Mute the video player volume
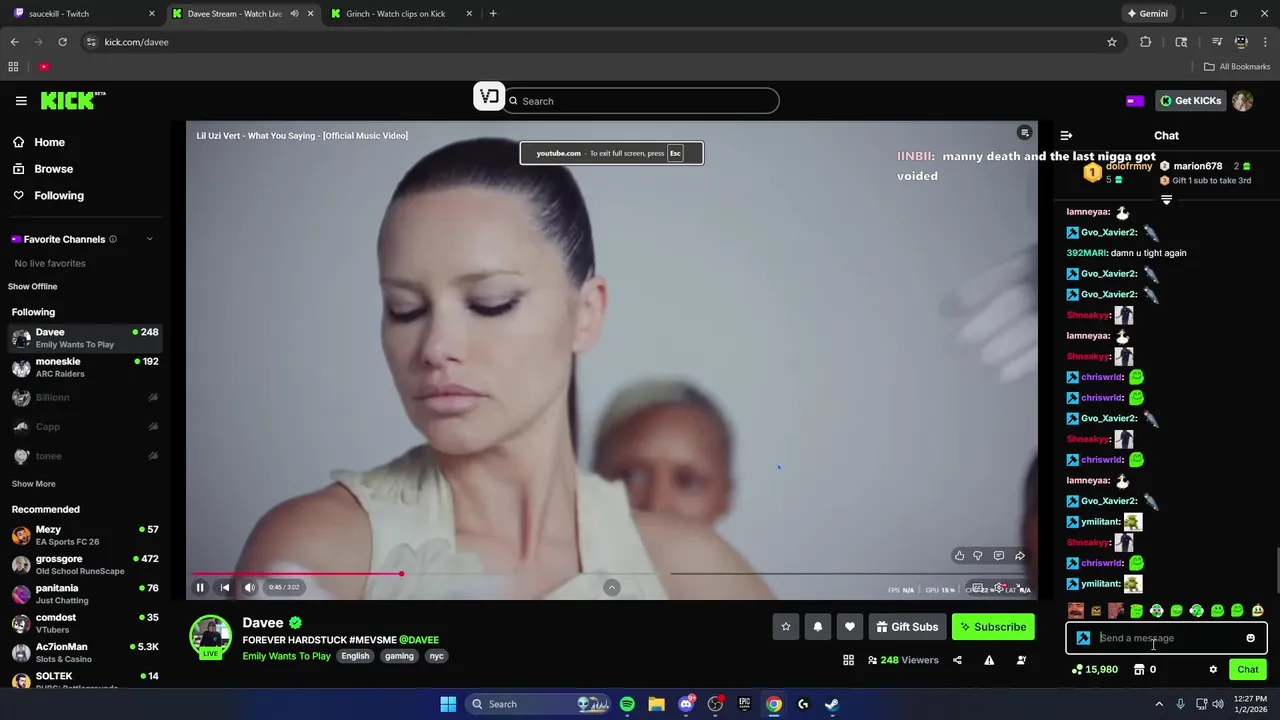 pos(250,587)
